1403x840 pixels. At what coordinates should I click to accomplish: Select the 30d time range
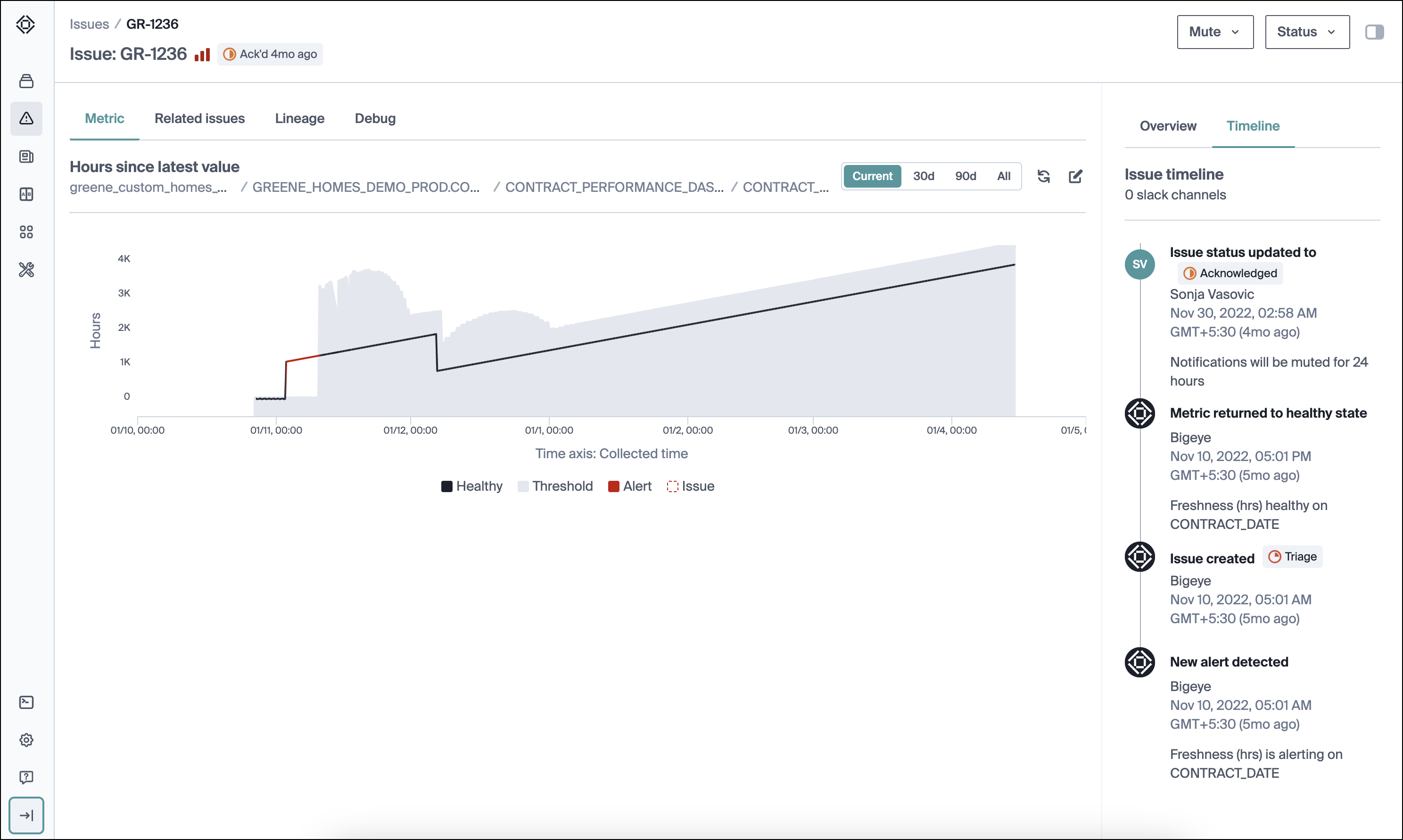click(923, 177)
